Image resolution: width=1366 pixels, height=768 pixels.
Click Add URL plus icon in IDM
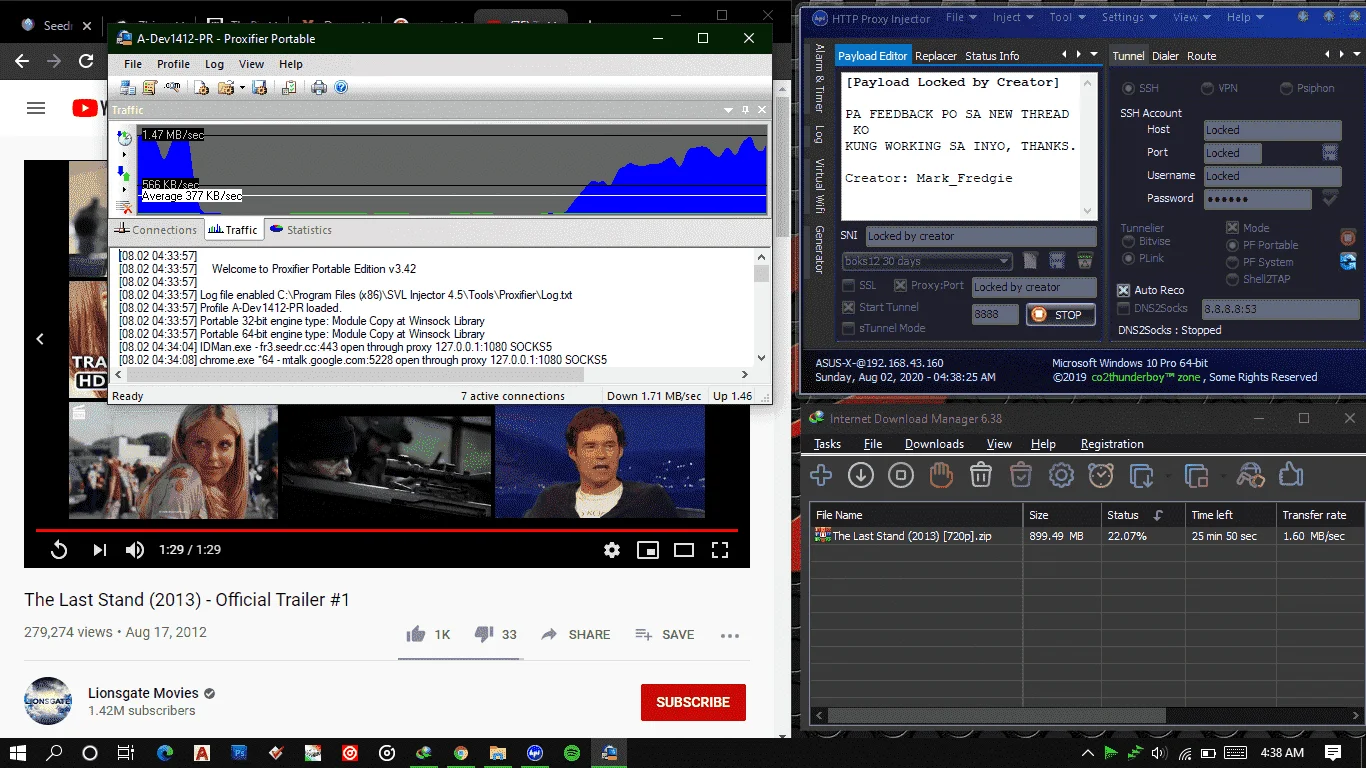pos(821,476)
